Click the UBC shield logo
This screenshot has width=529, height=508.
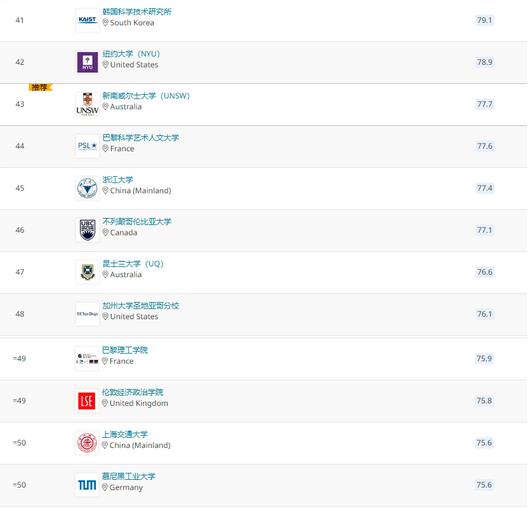point(87,230)
